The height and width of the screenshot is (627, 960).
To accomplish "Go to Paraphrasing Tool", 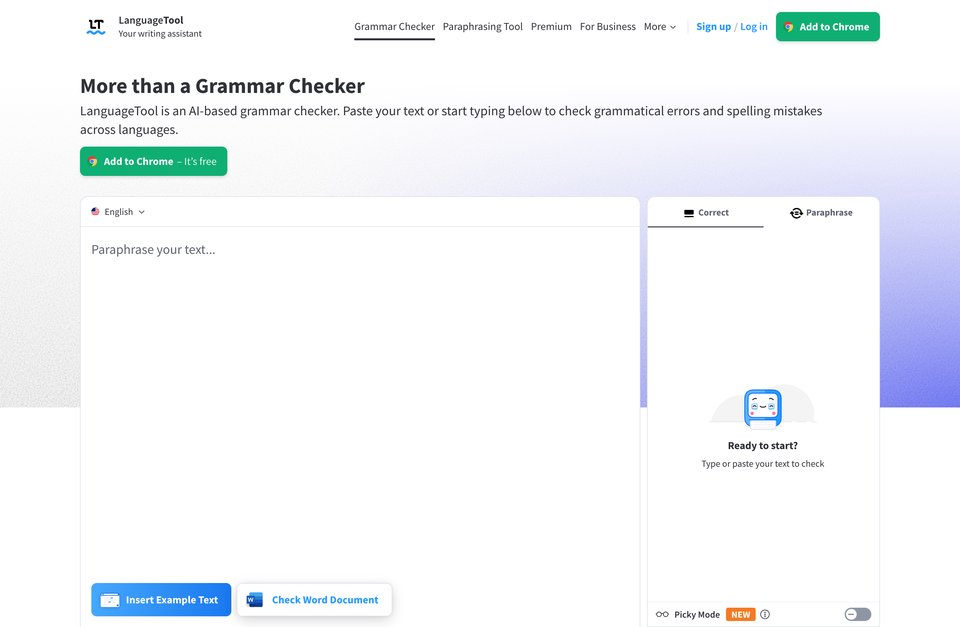I will 482,27.
